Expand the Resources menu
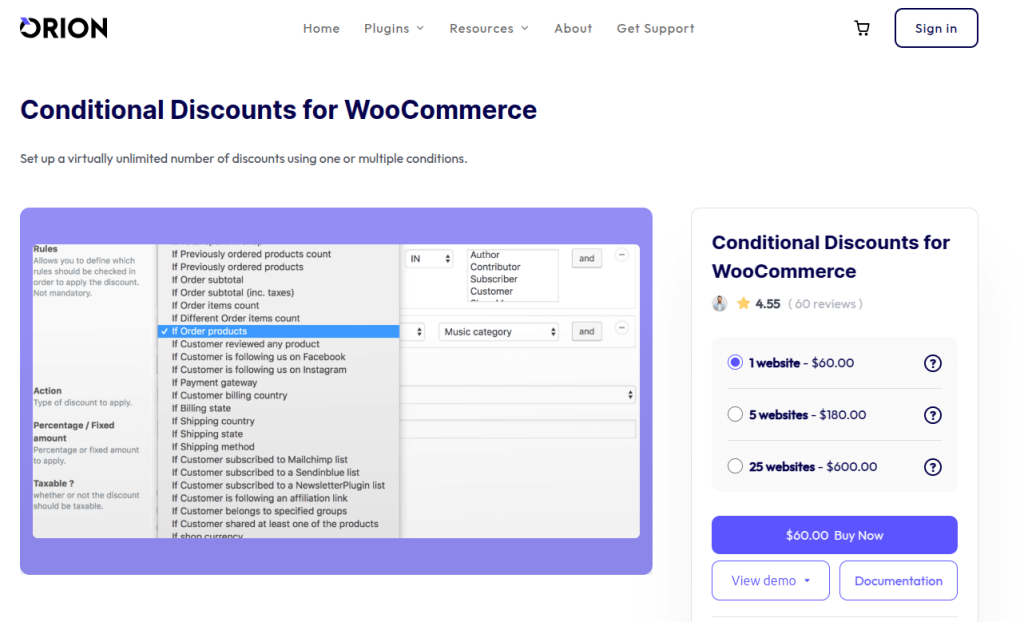Image resolution: width=1024 pixels, height=622 pixels. click(488, 28)
